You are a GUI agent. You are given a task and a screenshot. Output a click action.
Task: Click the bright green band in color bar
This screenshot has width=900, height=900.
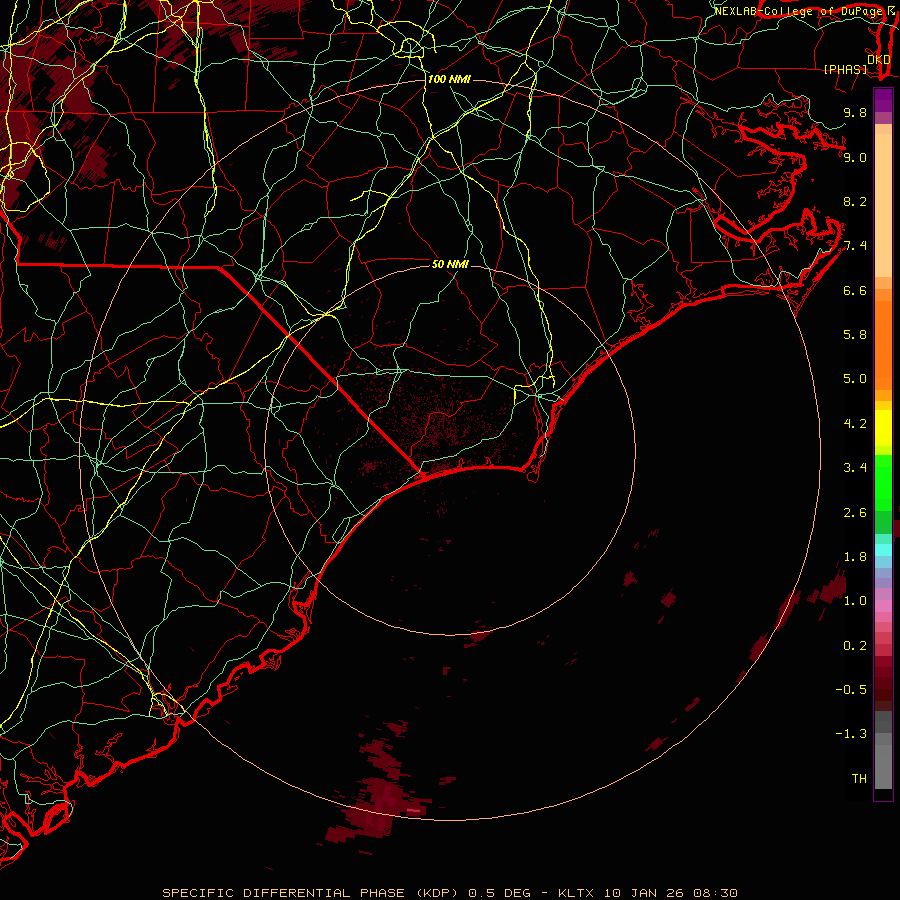click(x=883, y=482)
